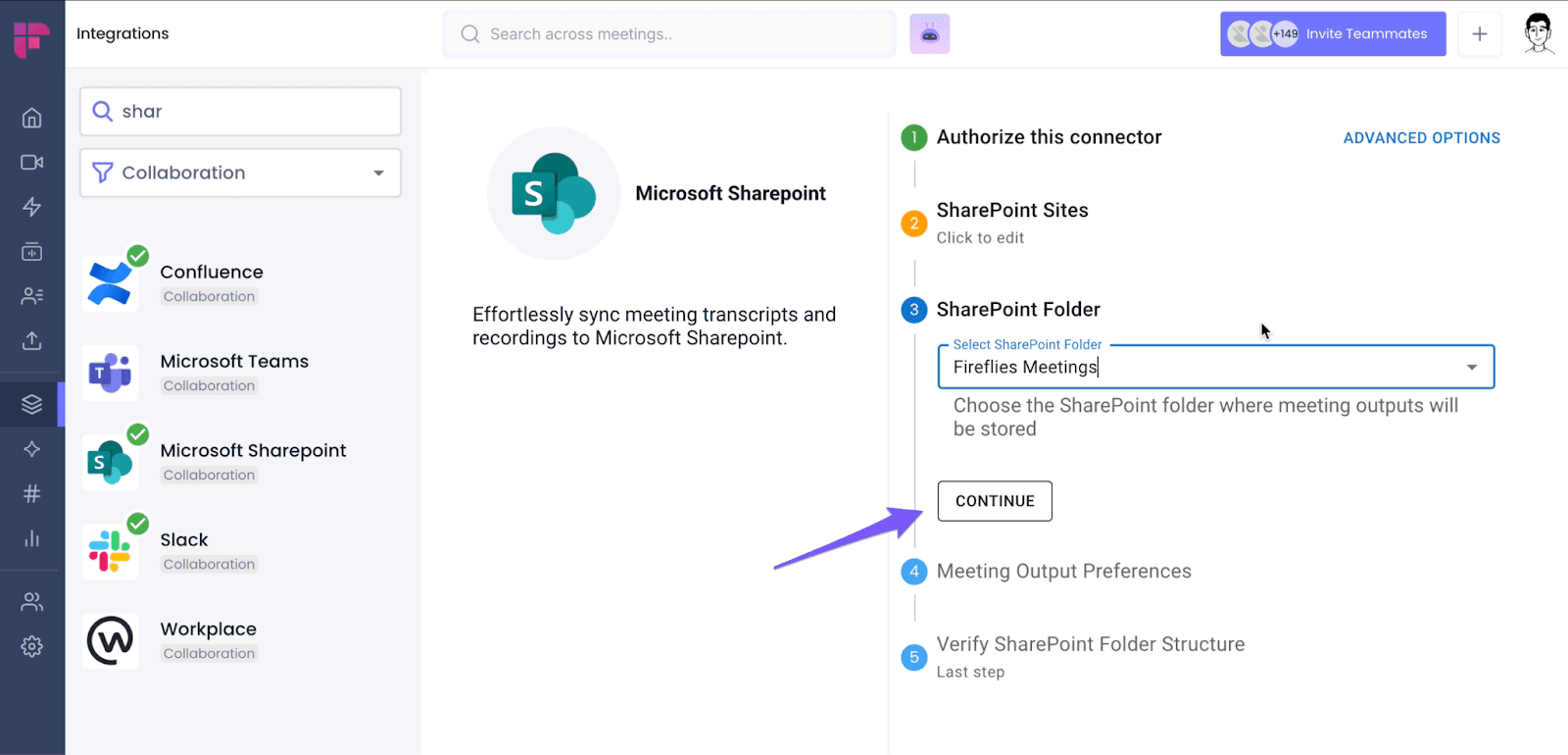Viewport: 1568px width, 755px height.
Task: Click the upload sidebar icon
Action: pos(31,340)
